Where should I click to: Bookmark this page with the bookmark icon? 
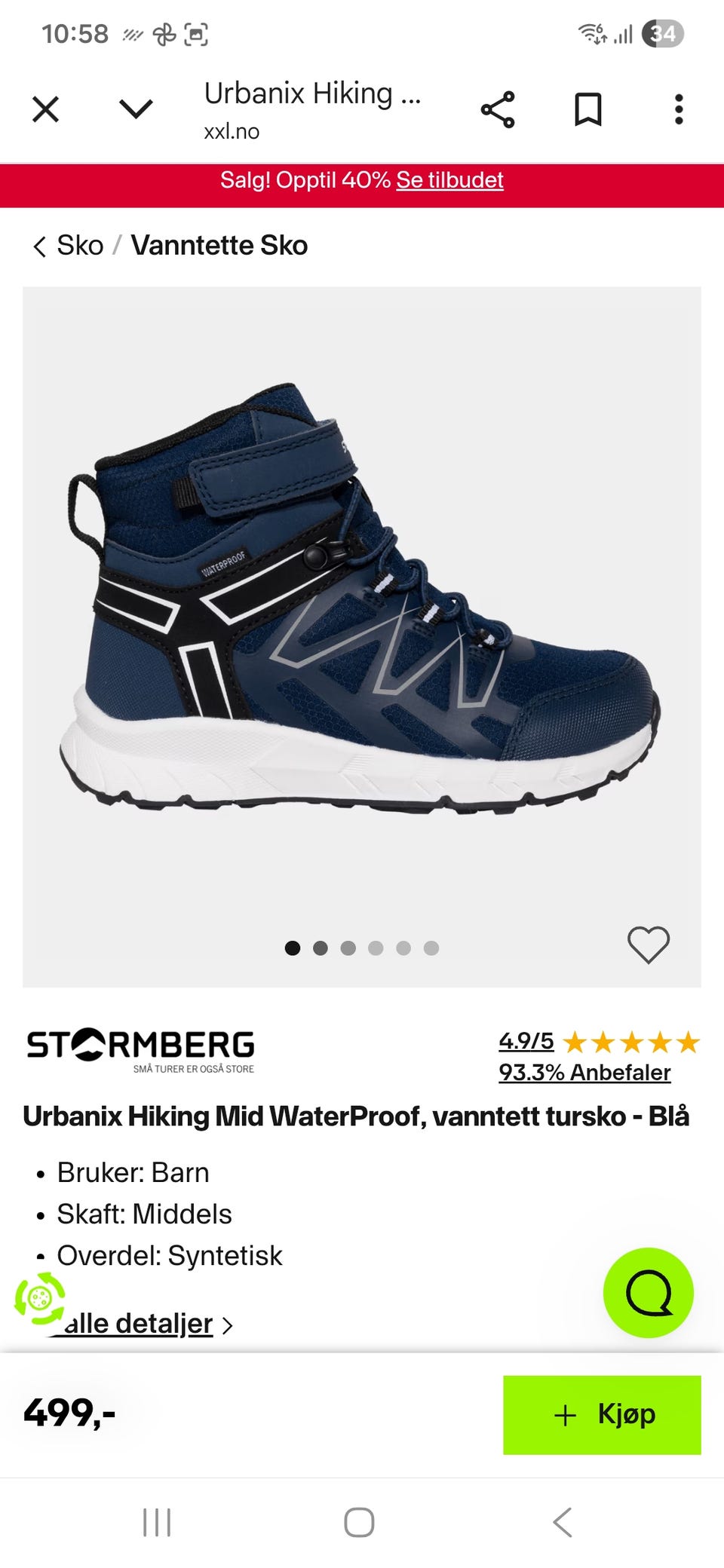(x=588, y=110)
